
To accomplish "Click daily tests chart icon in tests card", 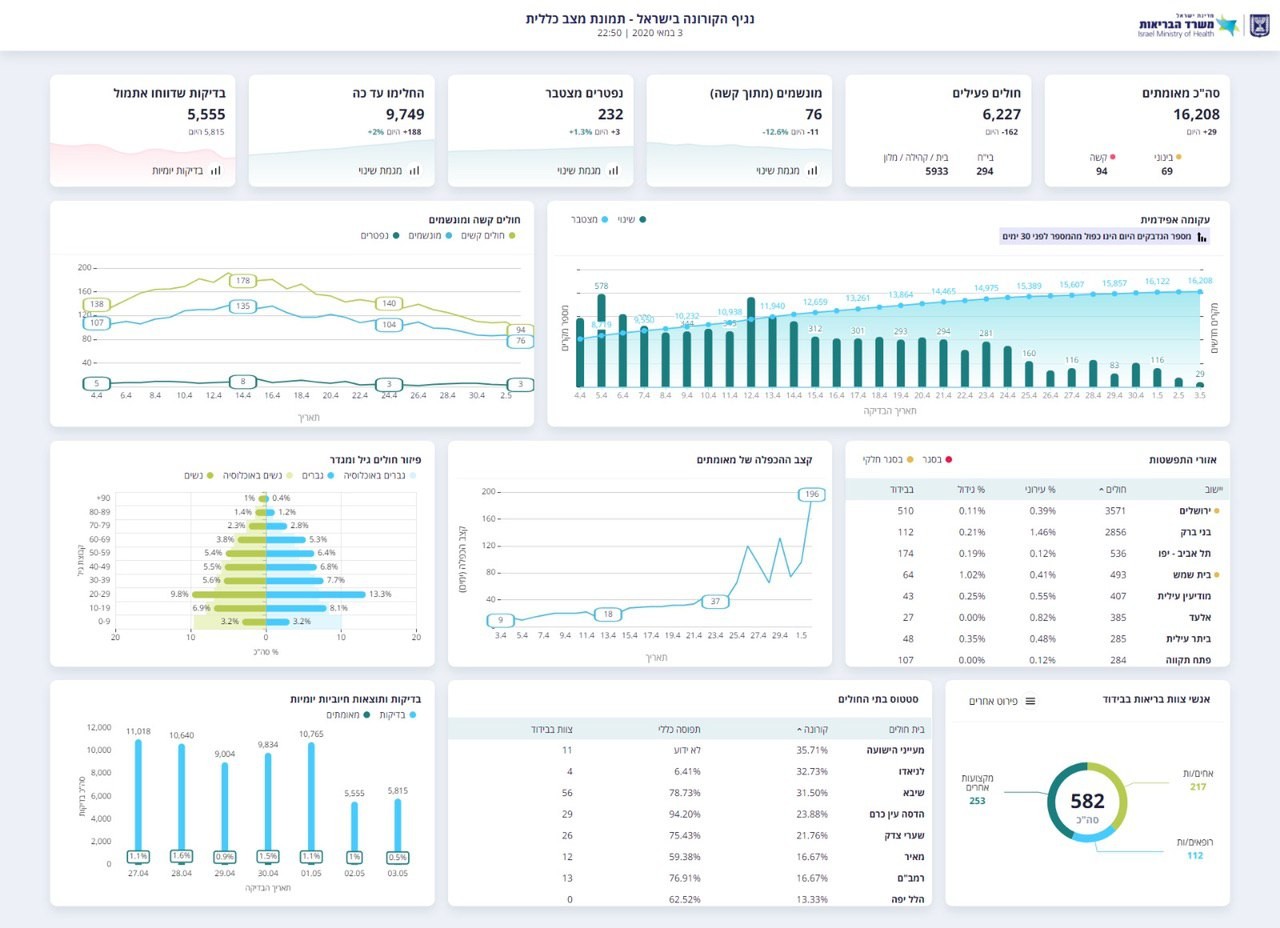I will point(215,171).
